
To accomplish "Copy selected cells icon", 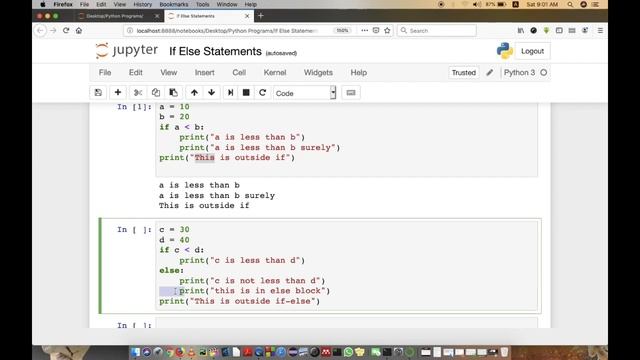I will click(x=156, y=93).
